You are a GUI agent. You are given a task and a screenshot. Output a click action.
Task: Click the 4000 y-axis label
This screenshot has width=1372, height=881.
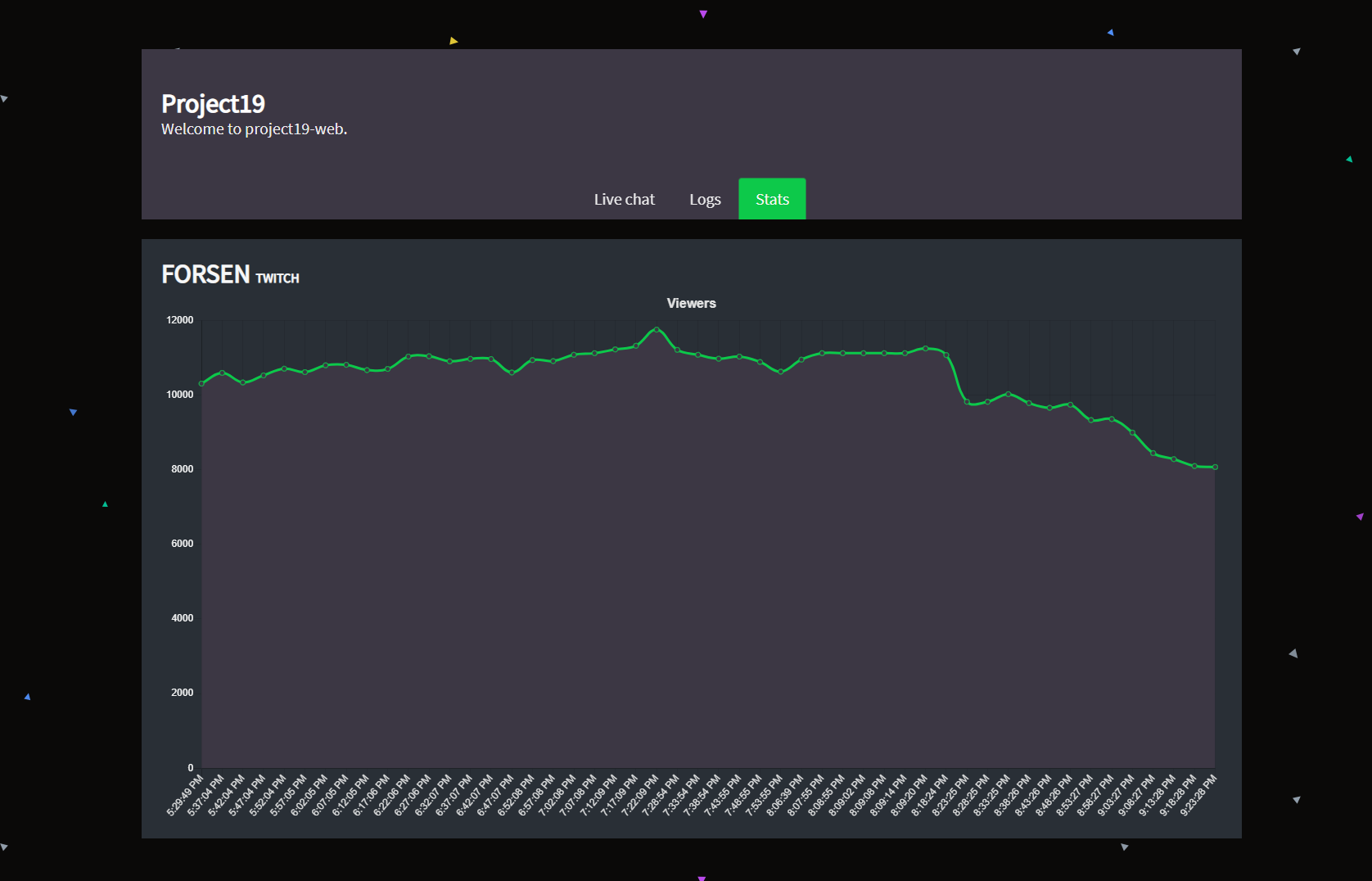pyautogui.click(x=183, y=618)
